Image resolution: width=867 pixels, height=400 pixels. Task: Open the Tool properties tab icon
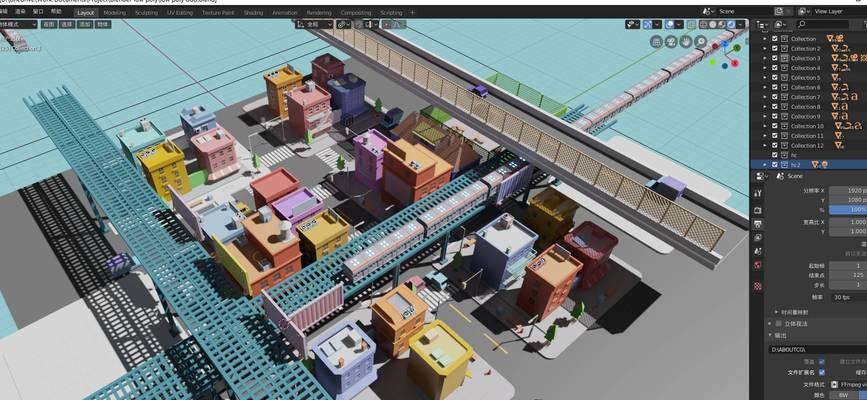tap(758, 193)
